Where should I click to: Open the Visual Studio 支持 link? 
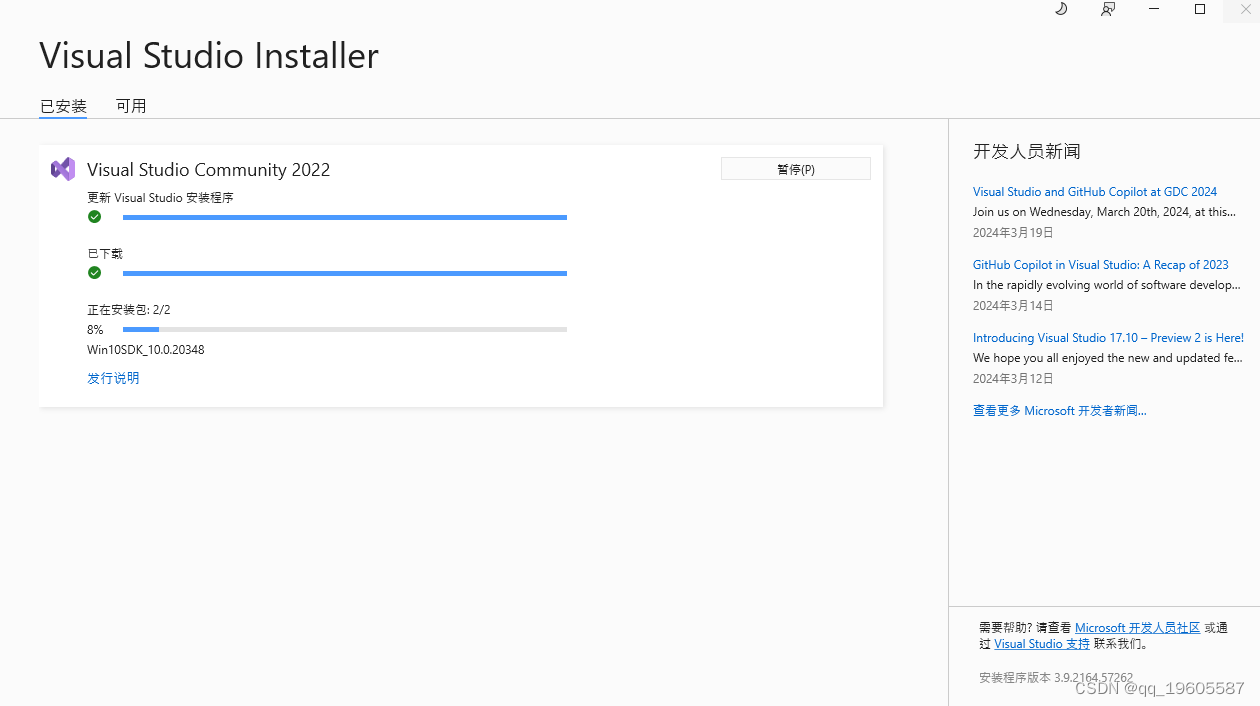pyautogui.click(x=1041, y=643)
